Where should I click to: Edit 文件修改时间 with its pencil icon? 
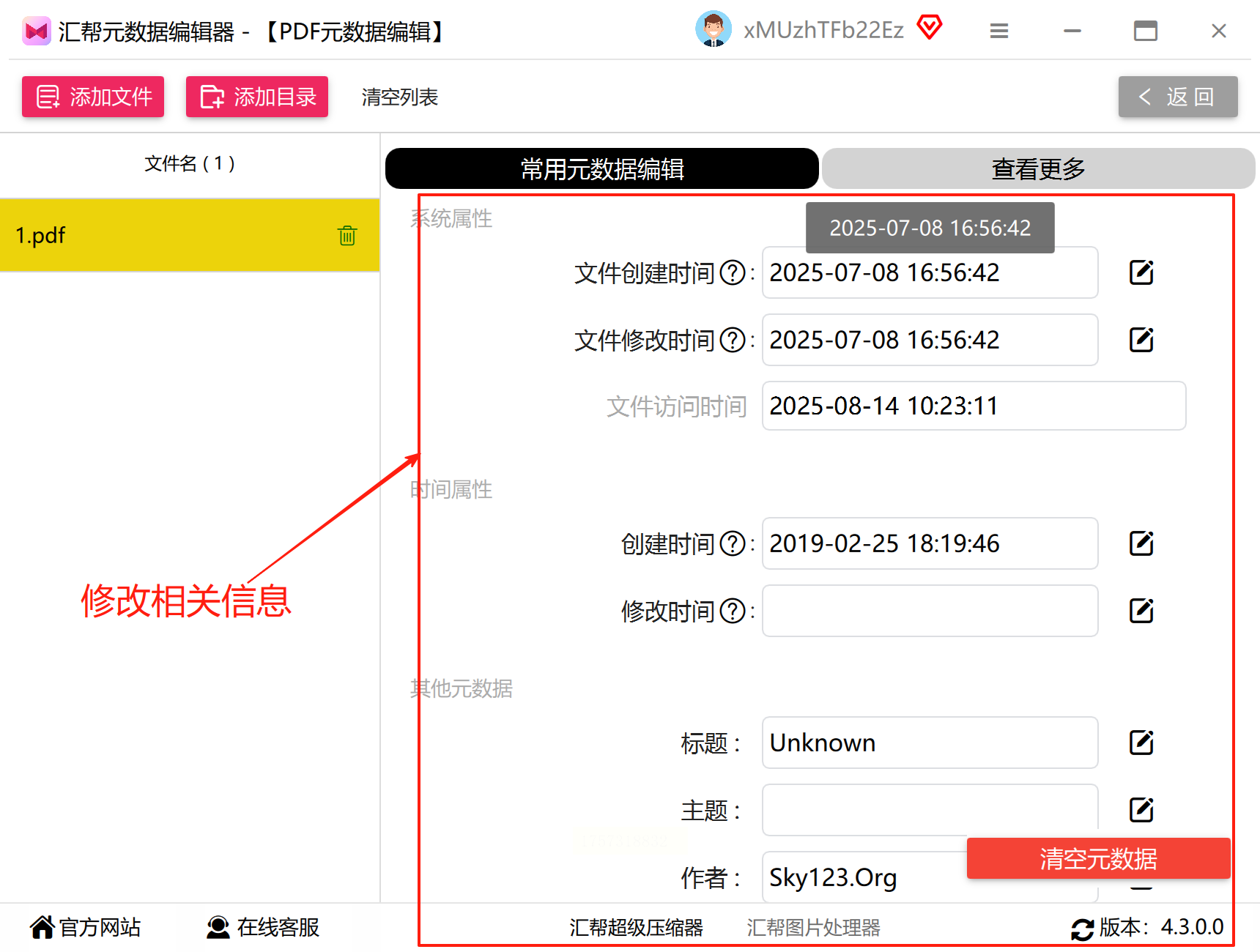click(x=1141, y=340)
